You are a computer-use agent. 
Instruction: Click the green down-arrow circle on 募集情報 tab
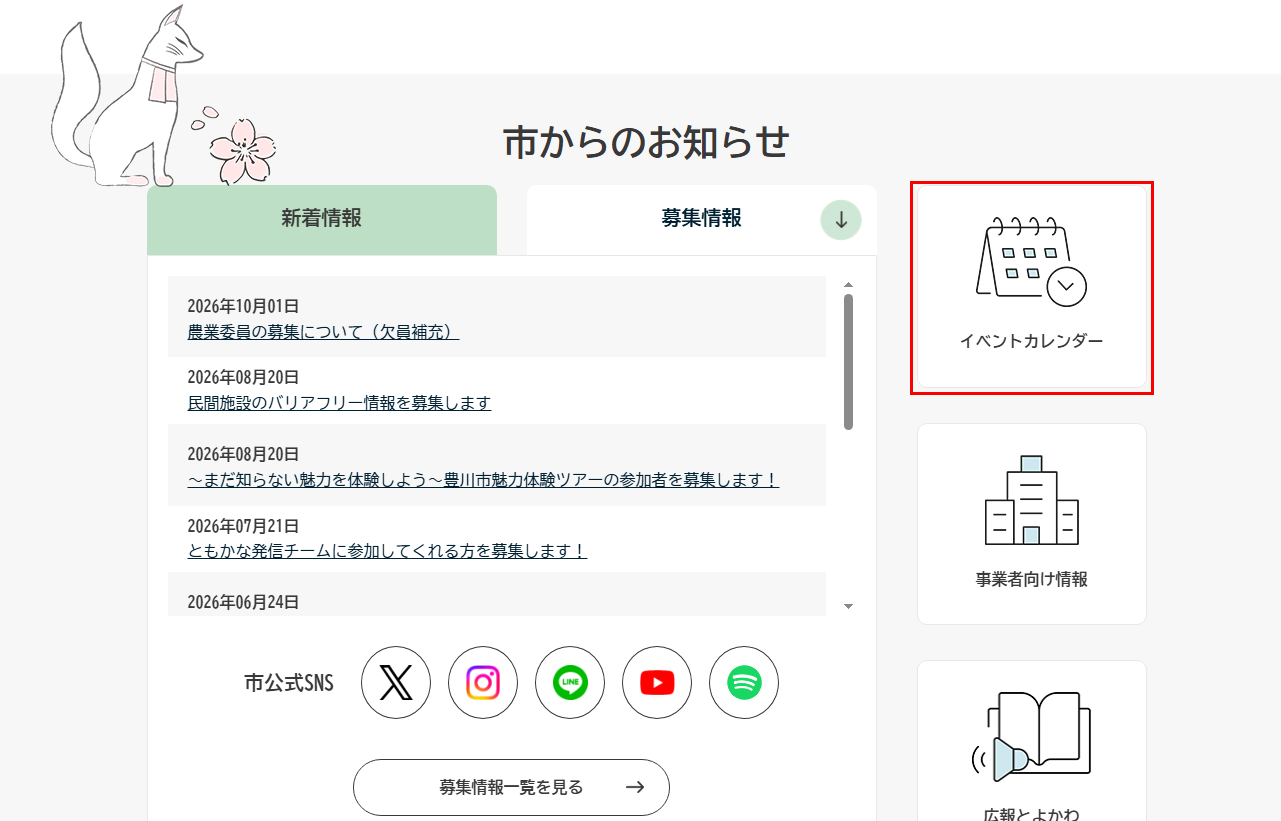(x=841, y=220)
